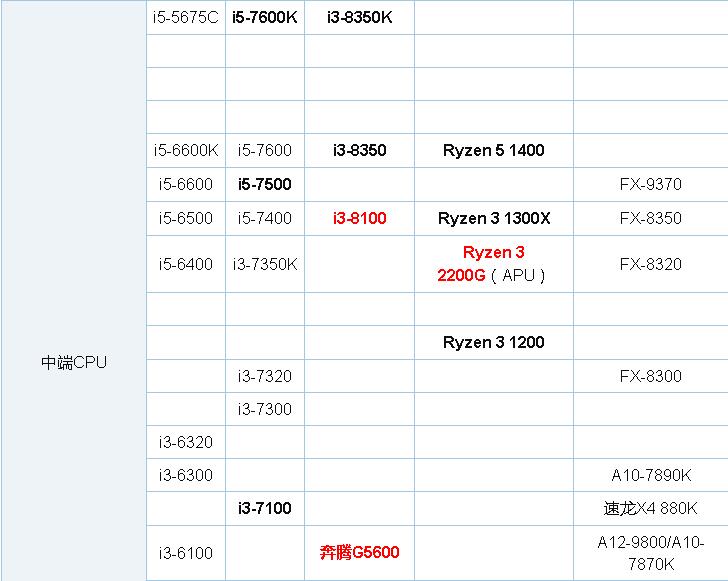Click the FX-8350 table cell
The width and height of the screenshot is (728, 581).
point(650,218)
